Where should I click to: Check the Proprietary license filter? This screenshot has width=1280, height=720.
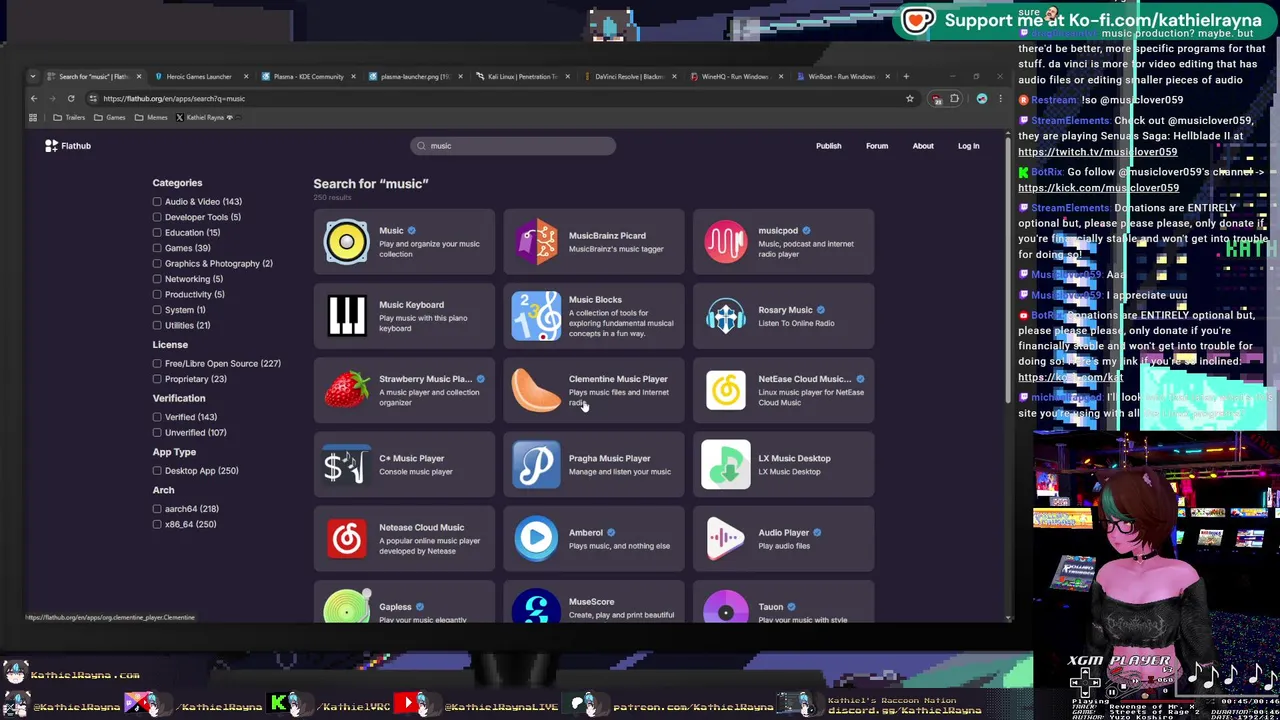[157, 379]
